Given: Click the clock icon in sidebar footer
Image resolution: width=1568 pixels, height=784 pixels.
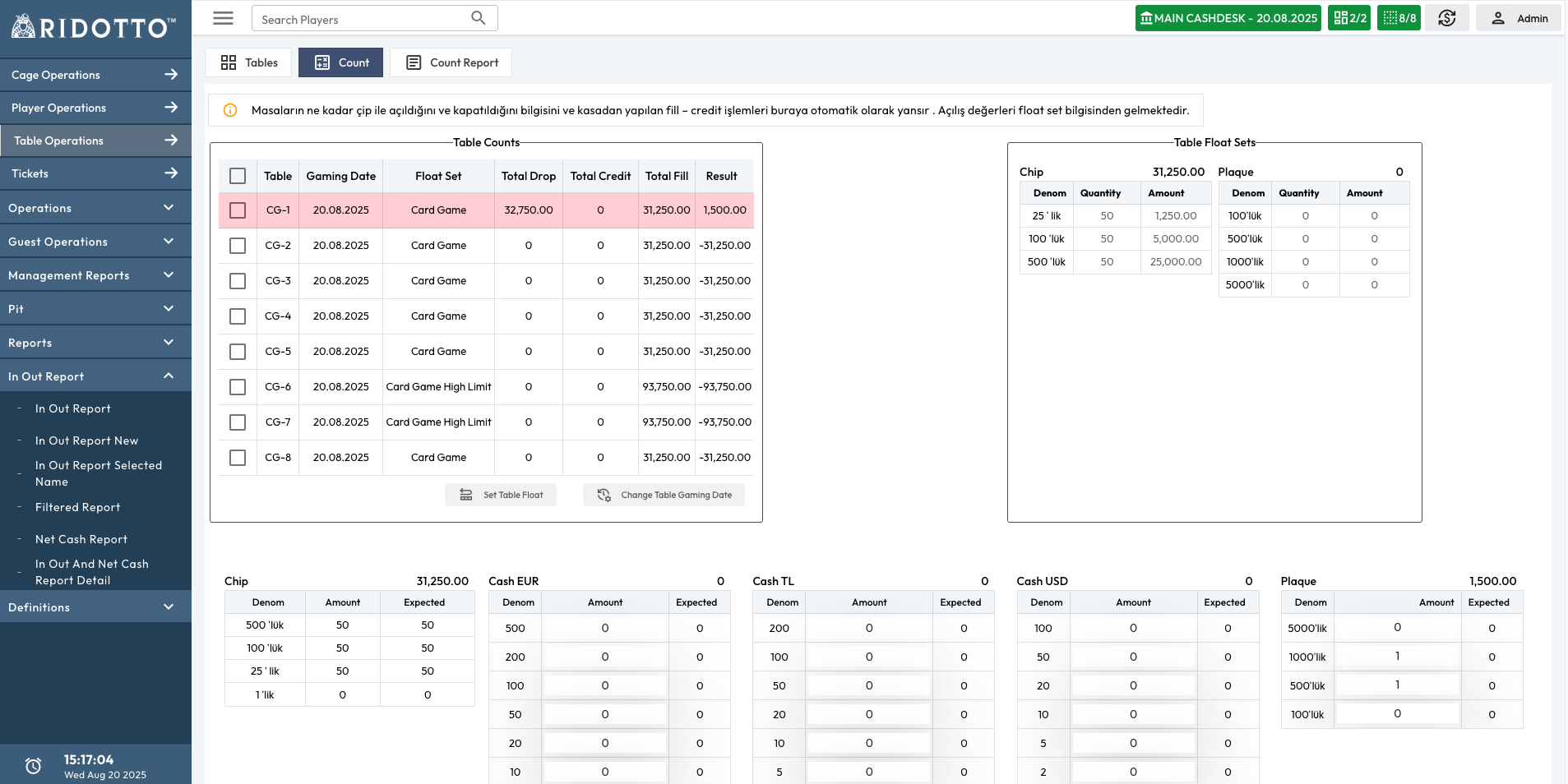Looking at the screenshot, I should tap(34, 766).
